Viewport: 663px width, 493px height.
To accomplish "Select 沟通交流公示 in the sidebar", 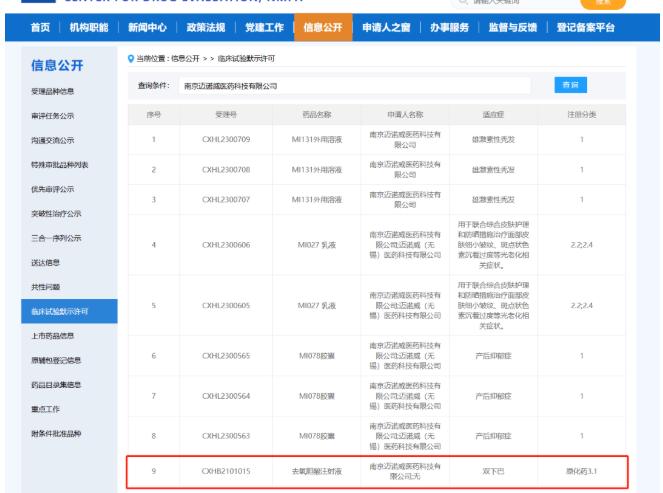I will (52, 140).
